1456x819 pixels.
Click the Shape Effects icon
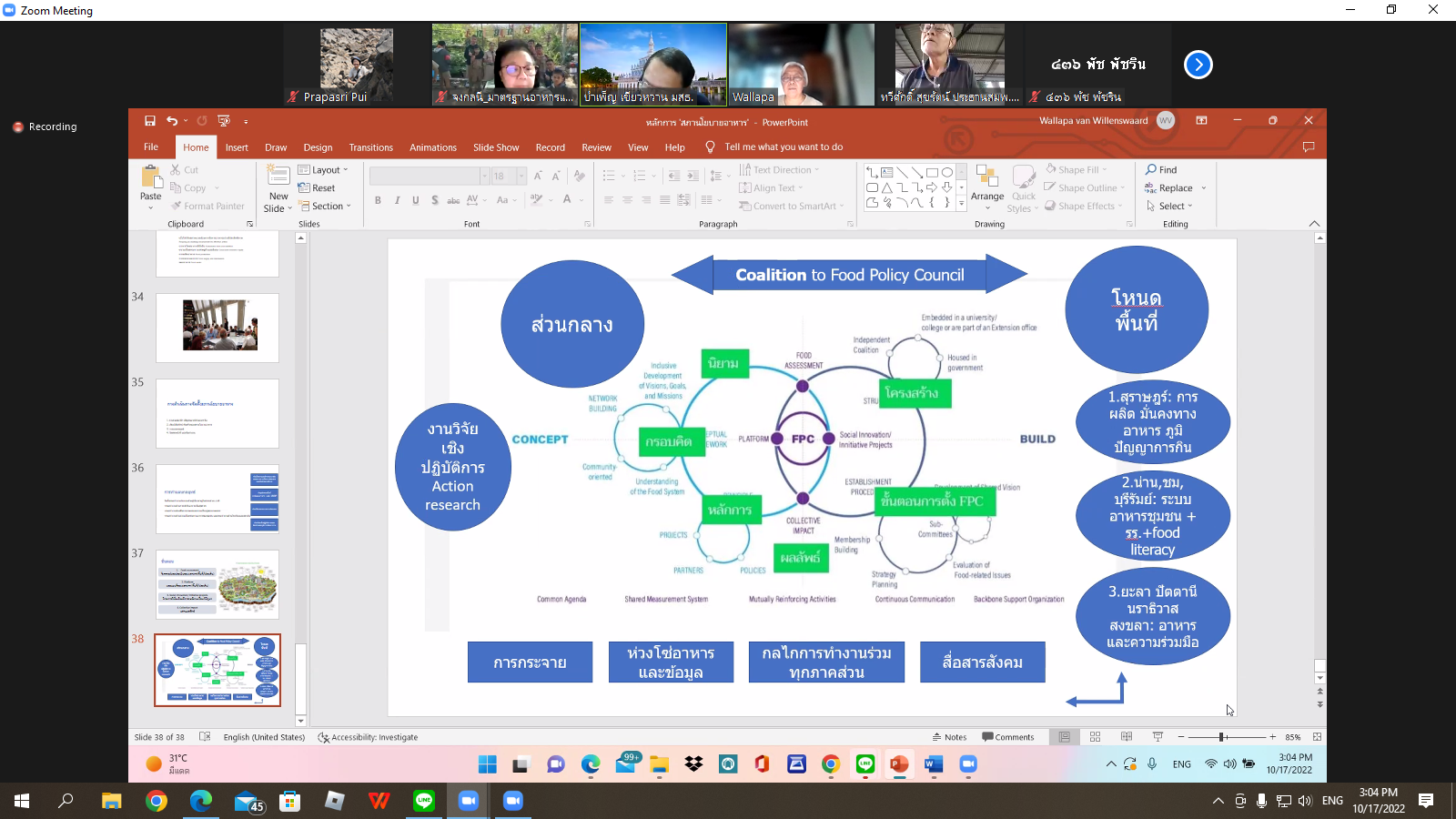pyautogui.click(x=1083, y=206)
